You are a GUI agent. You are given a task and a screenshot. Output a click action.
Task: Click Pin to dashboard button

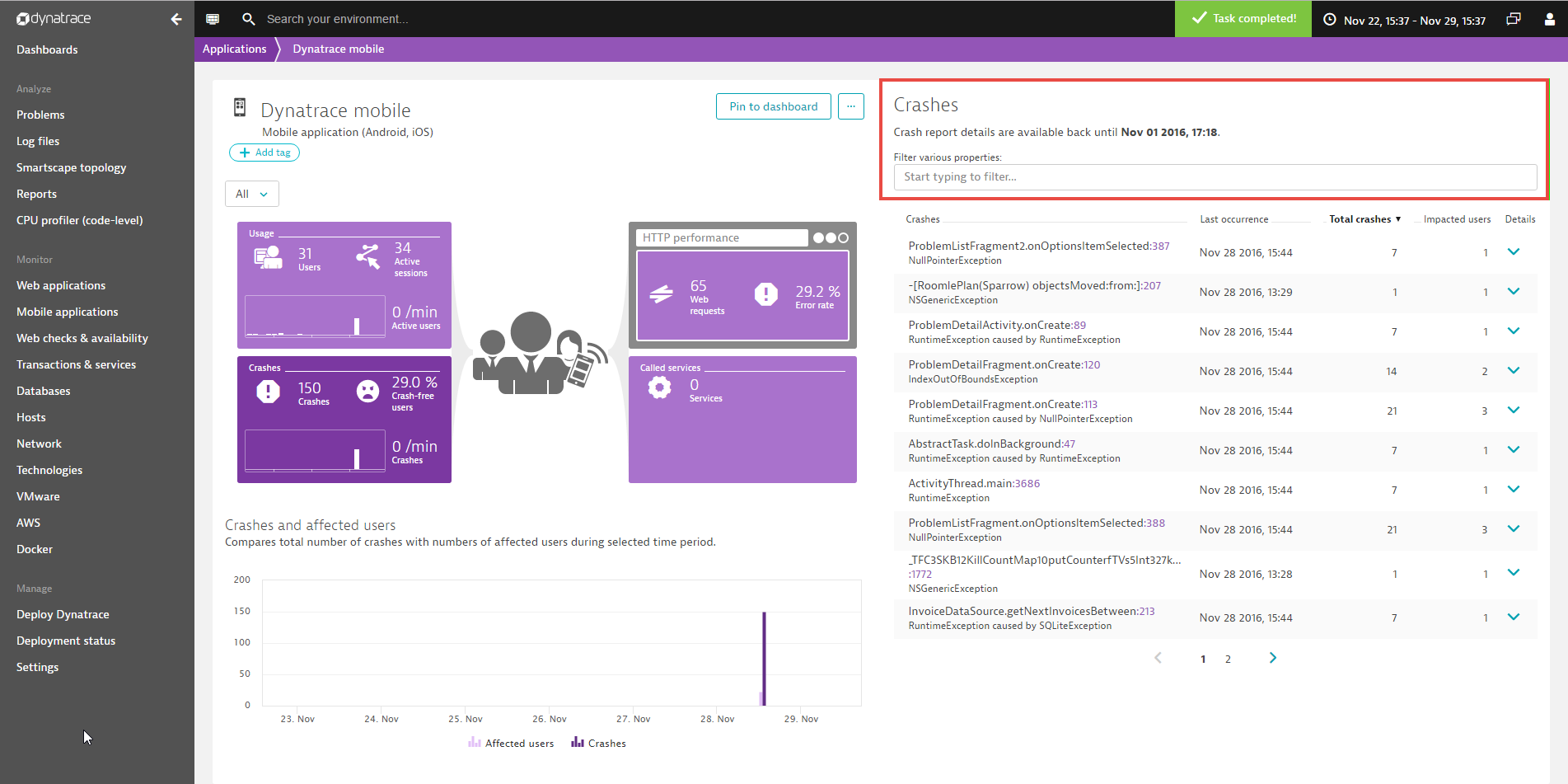(774, 106)
